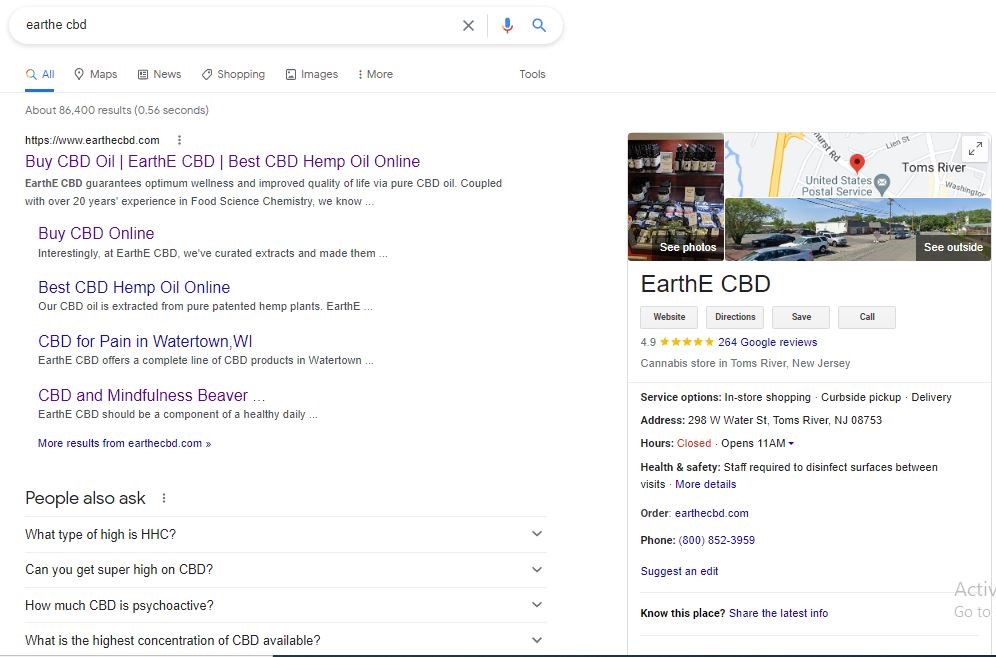996x657 pixels.
Task: Open the 264 Google reviews link
Action: point(767,342)
